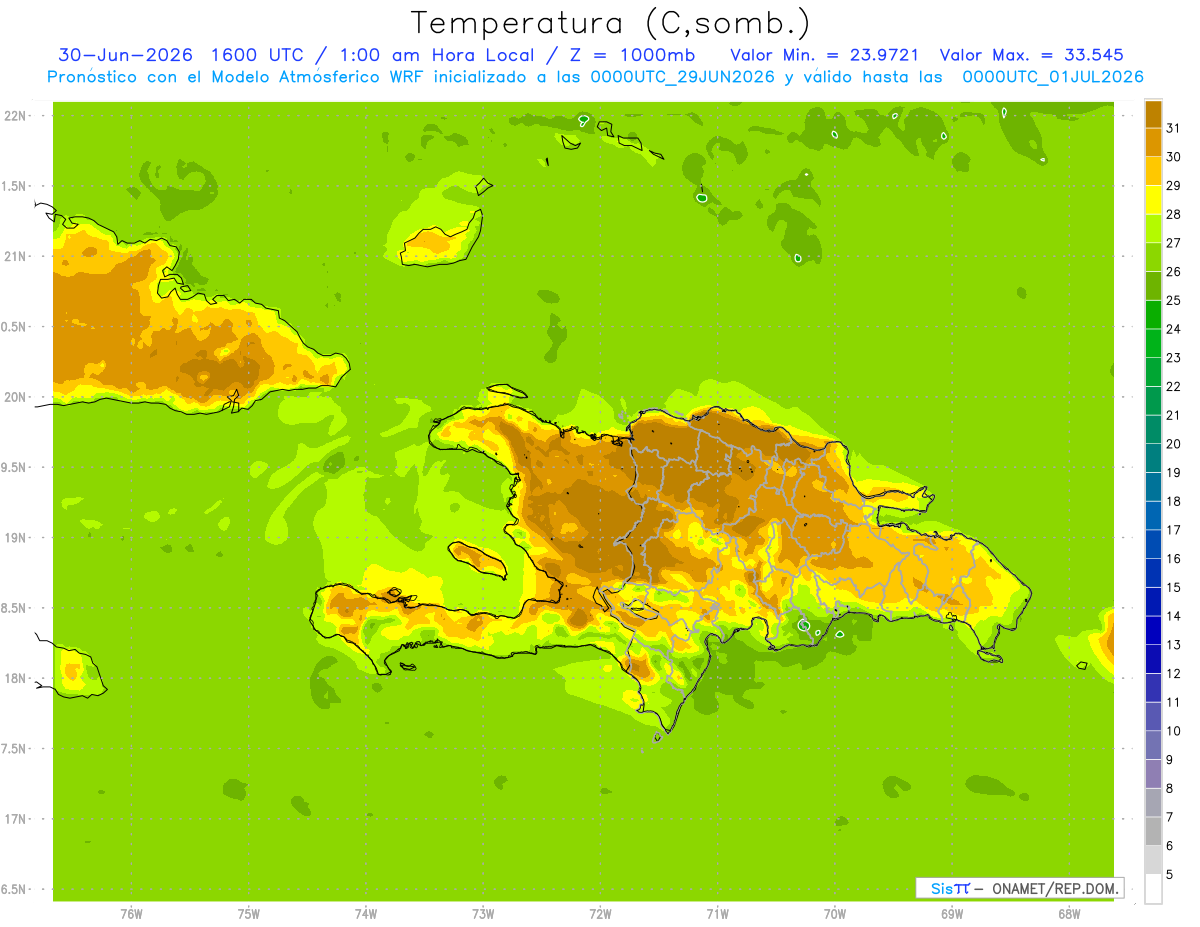Click the legend value '31'
The width and height of the screenshot is (1200, 927).
1173,128
